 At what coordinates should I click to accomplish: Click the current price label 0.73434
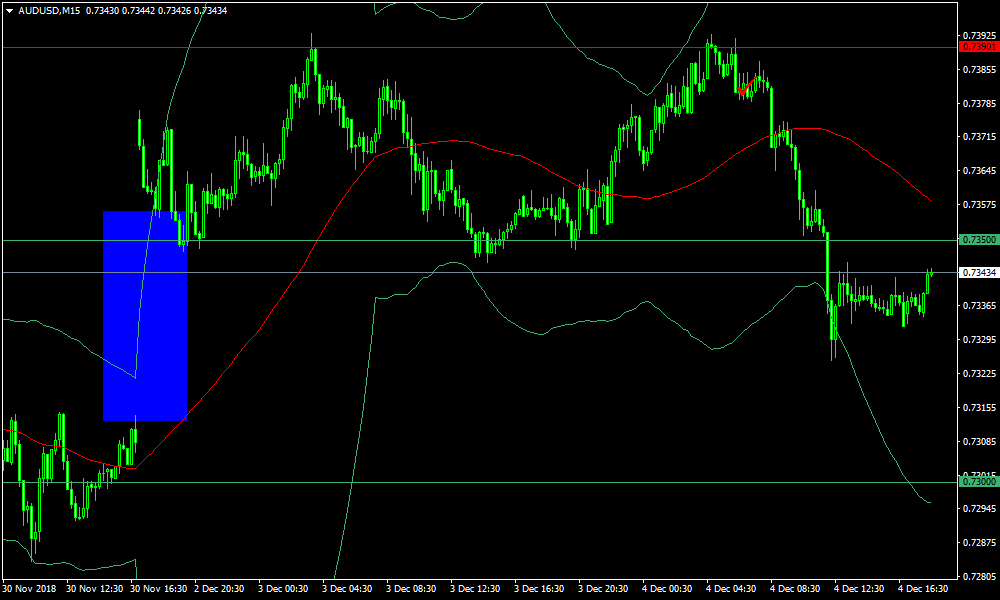click(979, 273)
